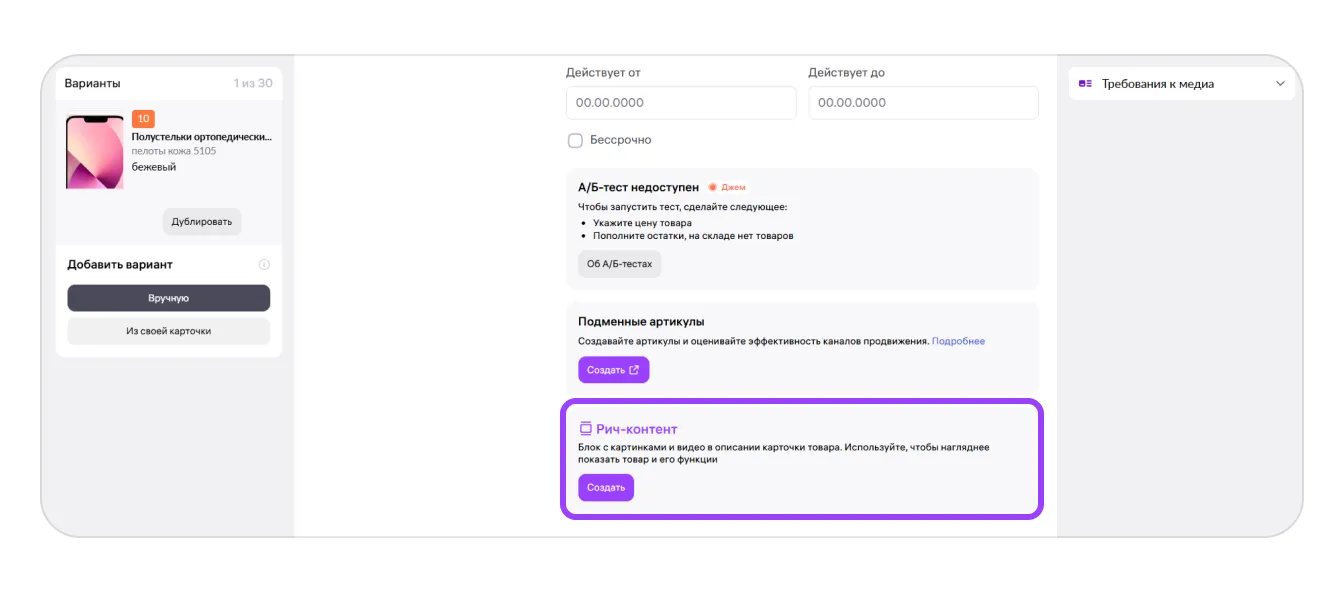Click the purple Требования к медиа icon

(x=1085, y=84)
